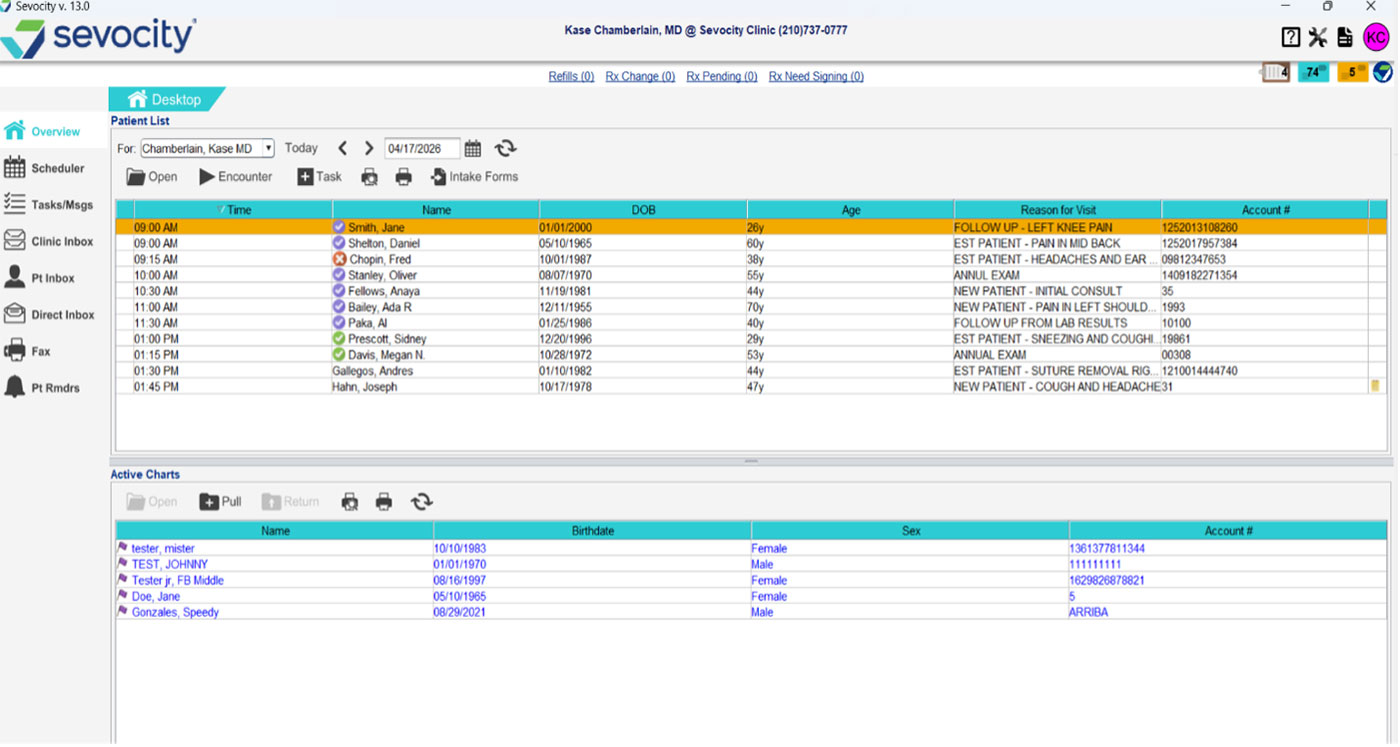
Task: Click the round blue Sevocity checkmark icon
Action: 1383,72
